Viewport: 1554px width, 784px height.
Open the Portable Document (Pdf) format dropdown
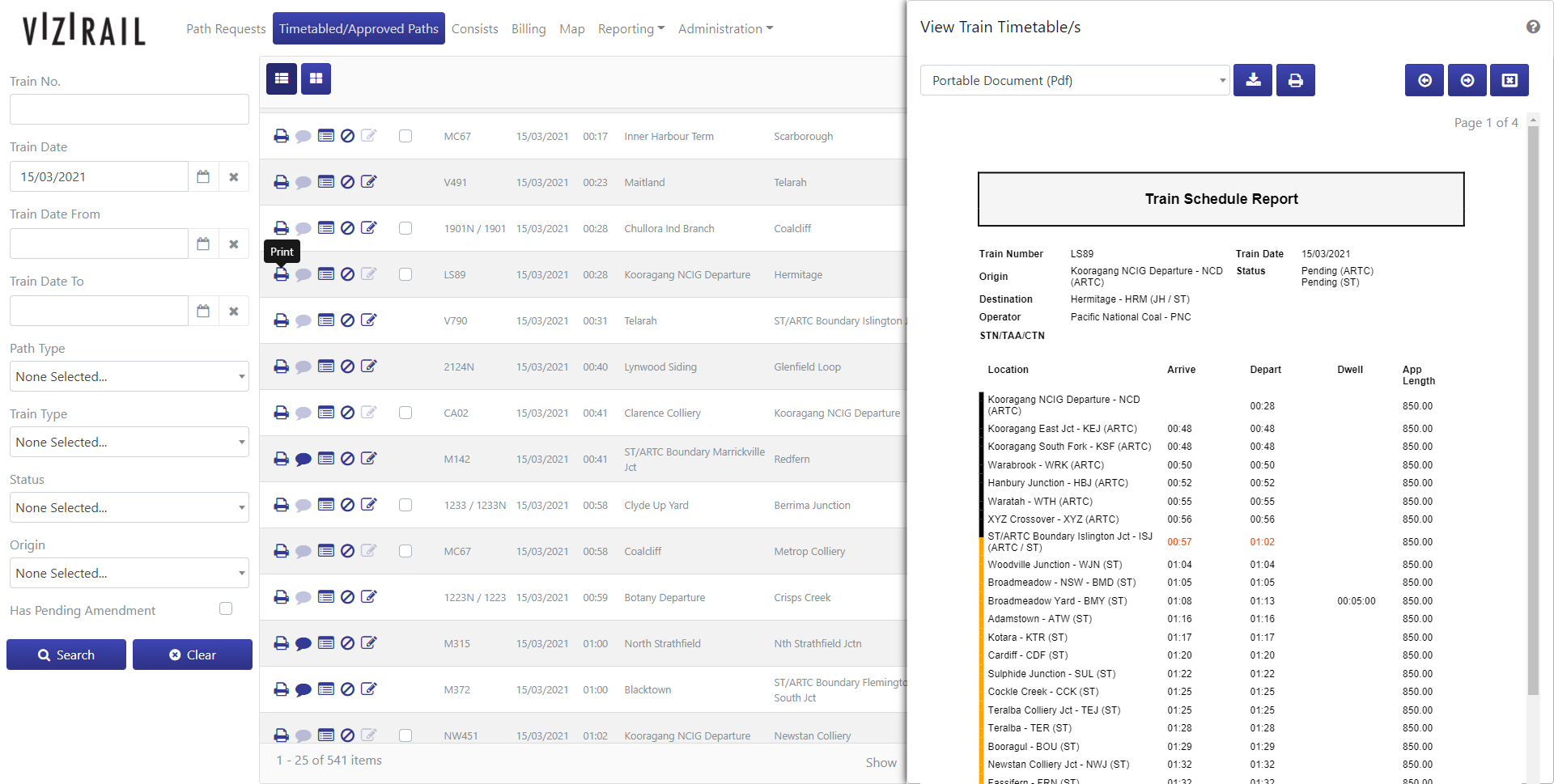(1075, 80)
